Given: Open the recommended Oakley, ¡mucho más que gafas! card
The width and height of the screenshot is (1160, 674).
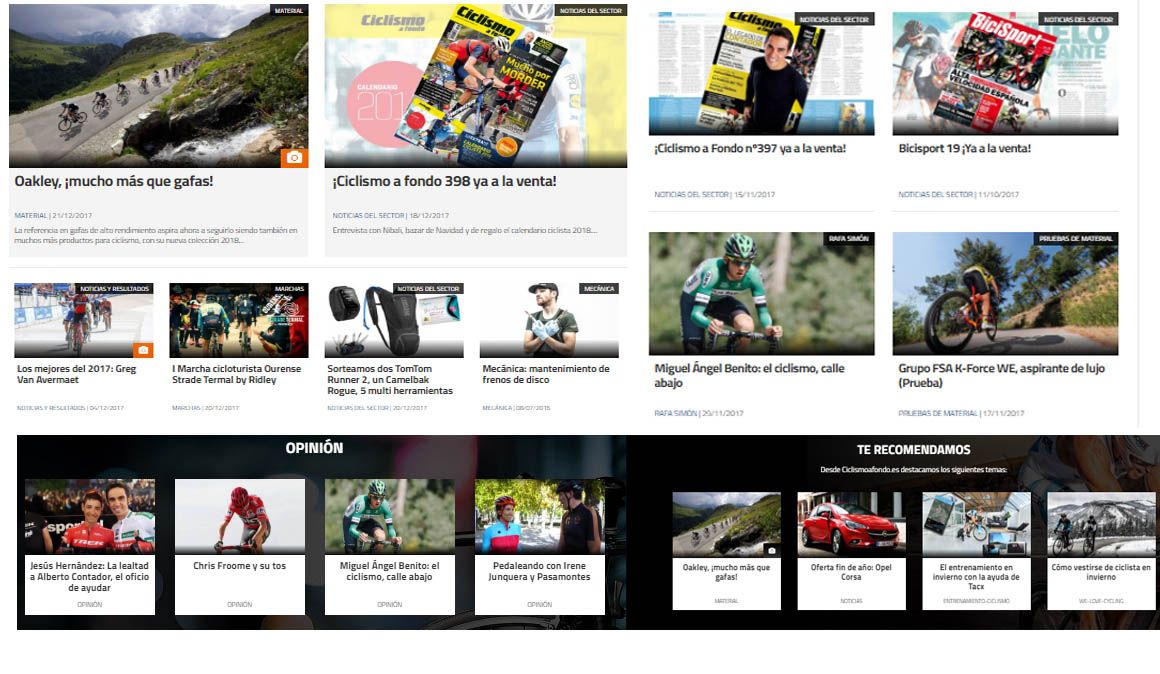Looking at the screenshot, I should point(726,550).
